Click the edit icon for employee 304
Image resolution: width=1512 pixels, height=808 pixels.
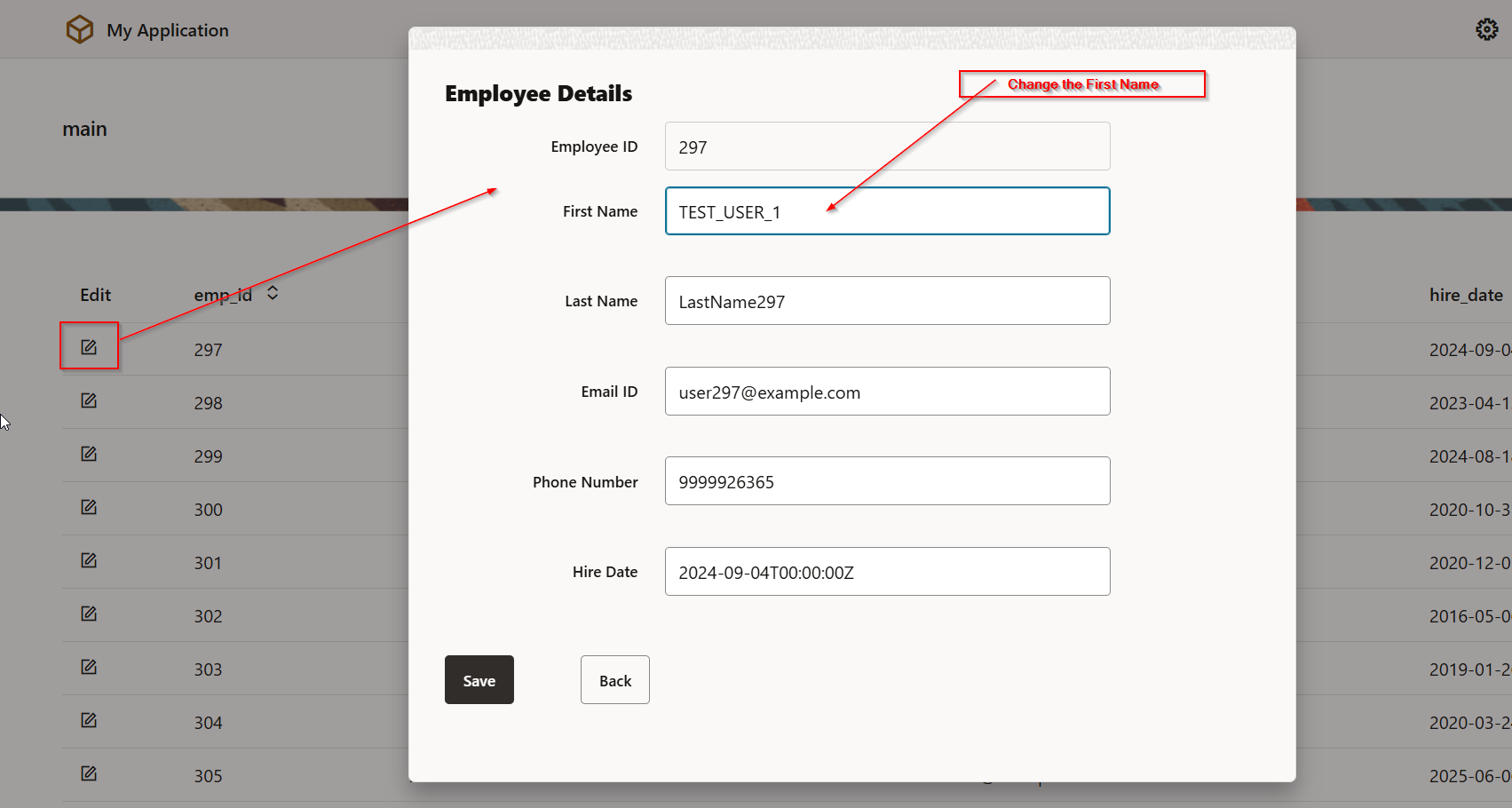click(x=89, y=720)
